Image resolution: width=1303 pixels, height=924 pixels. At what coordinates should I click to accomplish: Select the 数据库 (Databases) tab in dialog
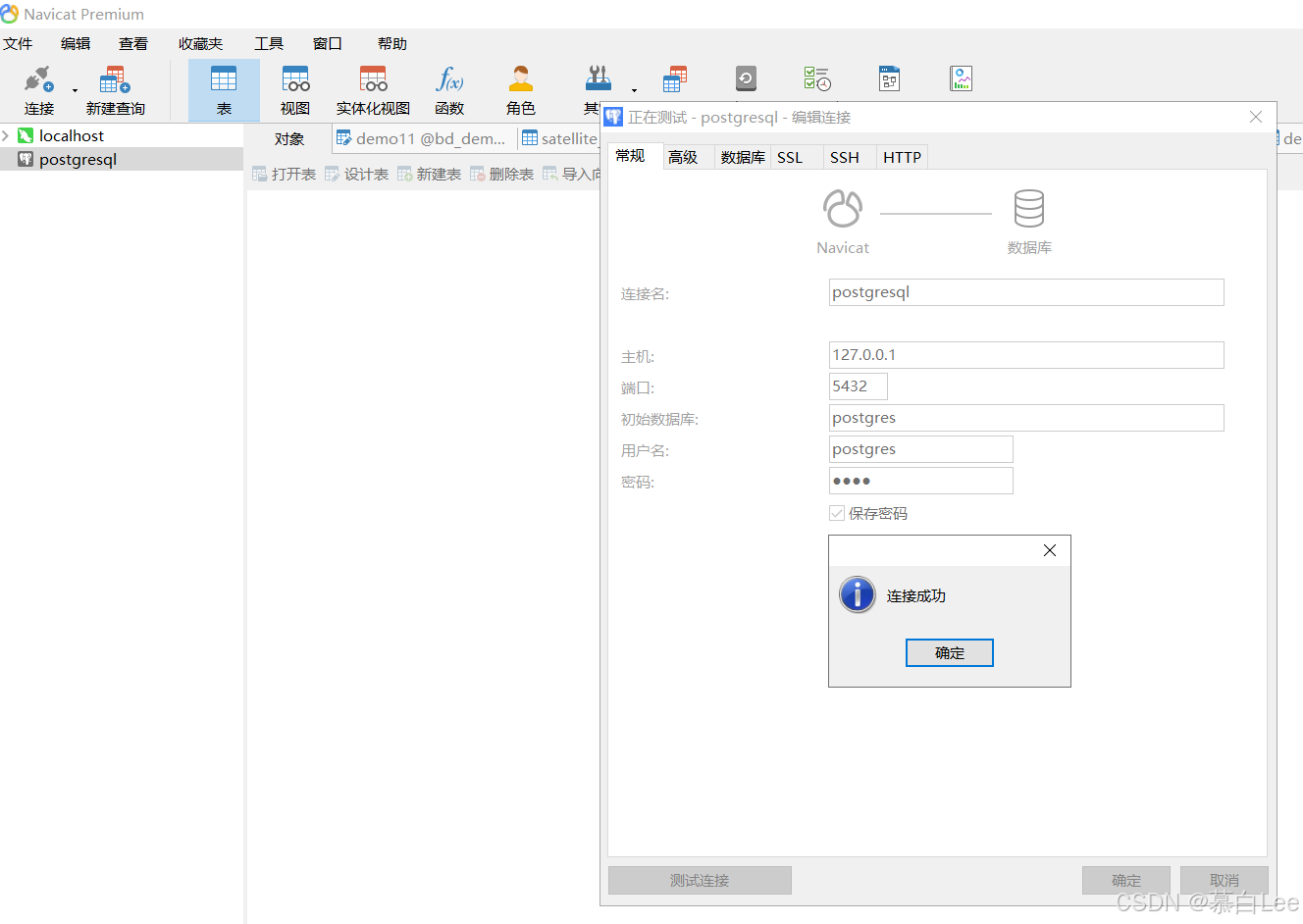[x=743, y=157]
